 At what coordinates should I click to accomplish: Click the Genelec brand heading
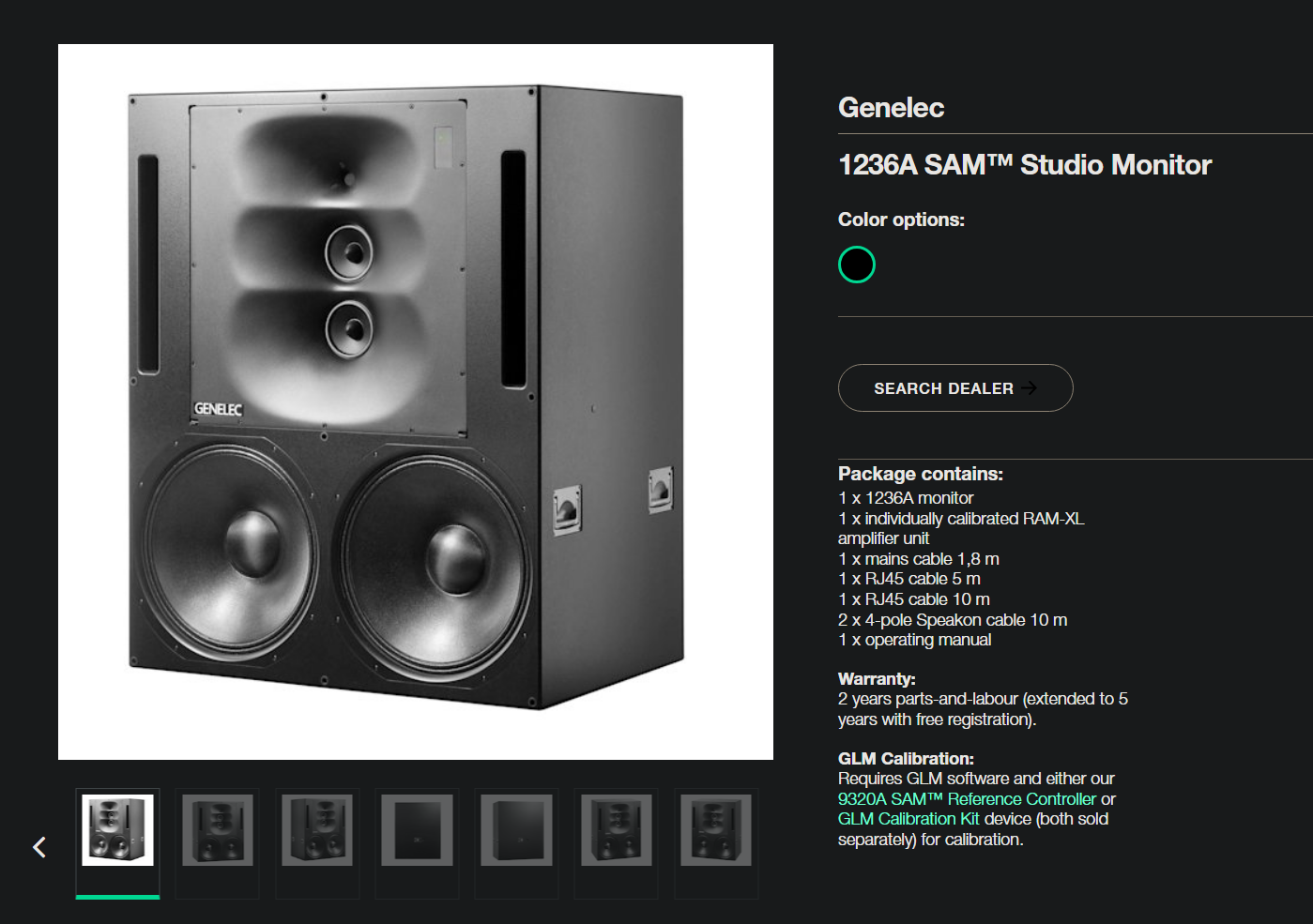point(890,107)
